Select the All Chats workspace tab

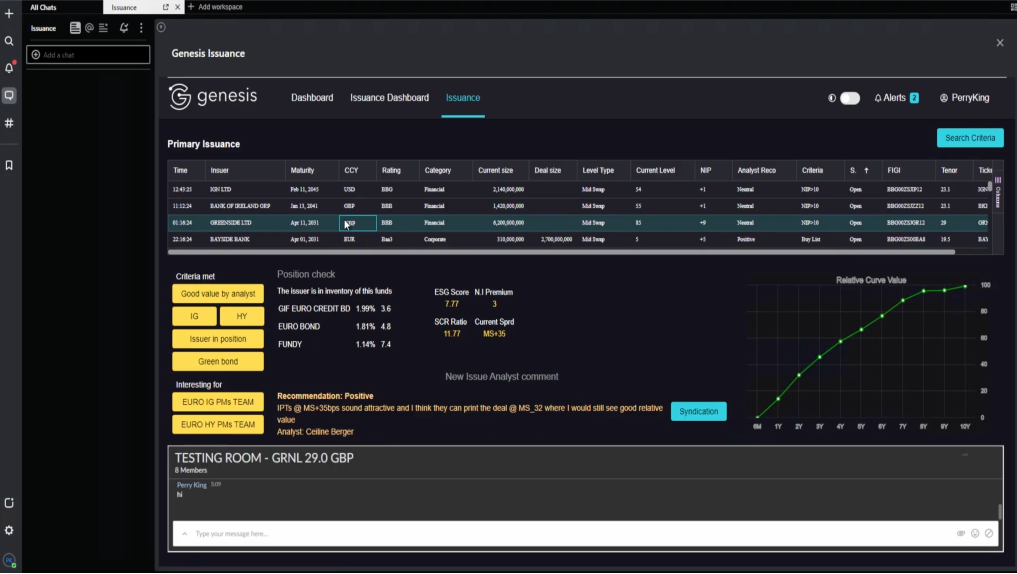pyautogui.click(x=43, y=7)
